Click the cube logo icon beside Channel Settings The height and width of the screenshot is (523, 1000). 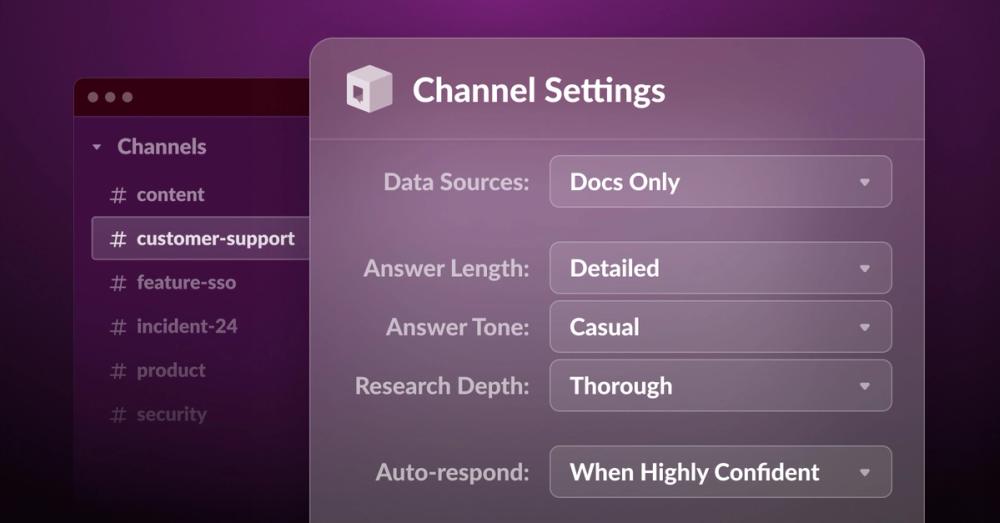369,89
